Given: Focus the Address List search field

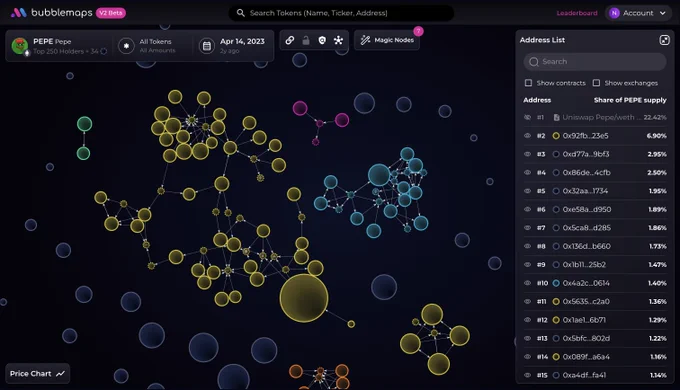Looking at the screenshot, I should click(x=595, y=62).
